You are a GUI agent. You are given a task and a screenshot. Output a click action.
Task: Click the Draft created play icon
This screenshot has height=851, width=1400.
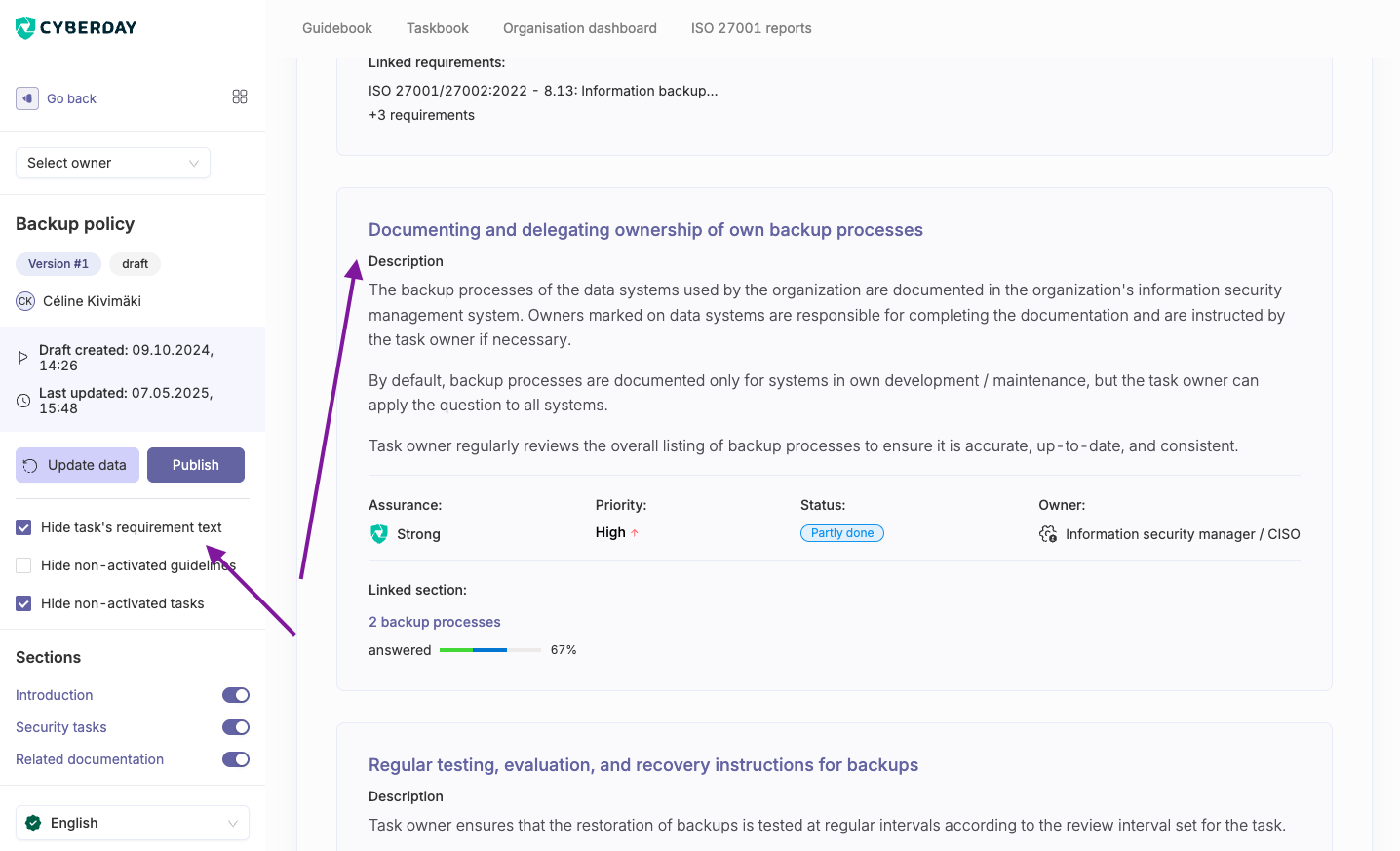(23, 358)
